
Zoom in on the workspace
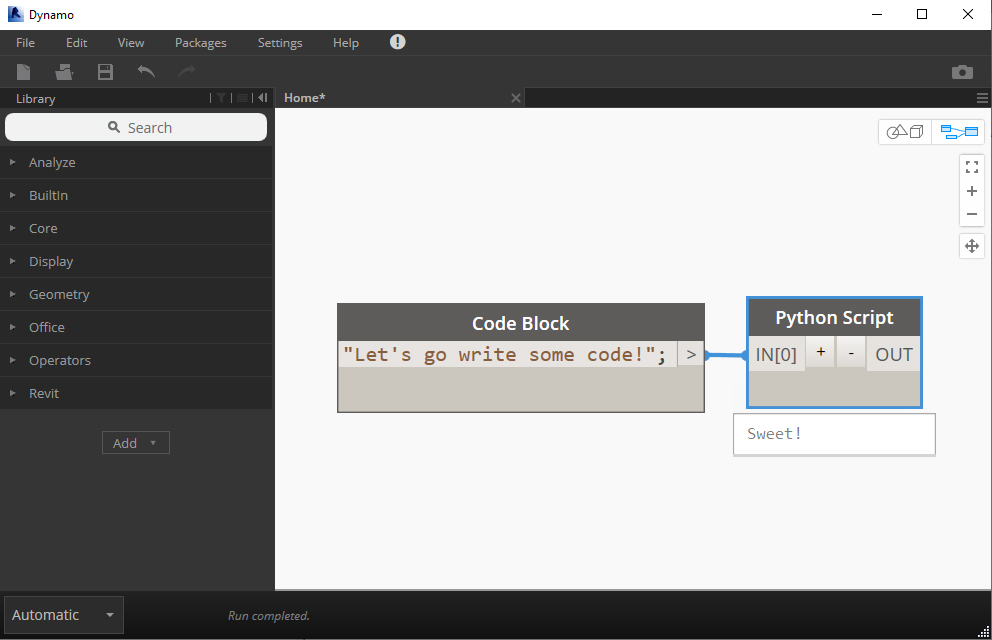point(972,191)
